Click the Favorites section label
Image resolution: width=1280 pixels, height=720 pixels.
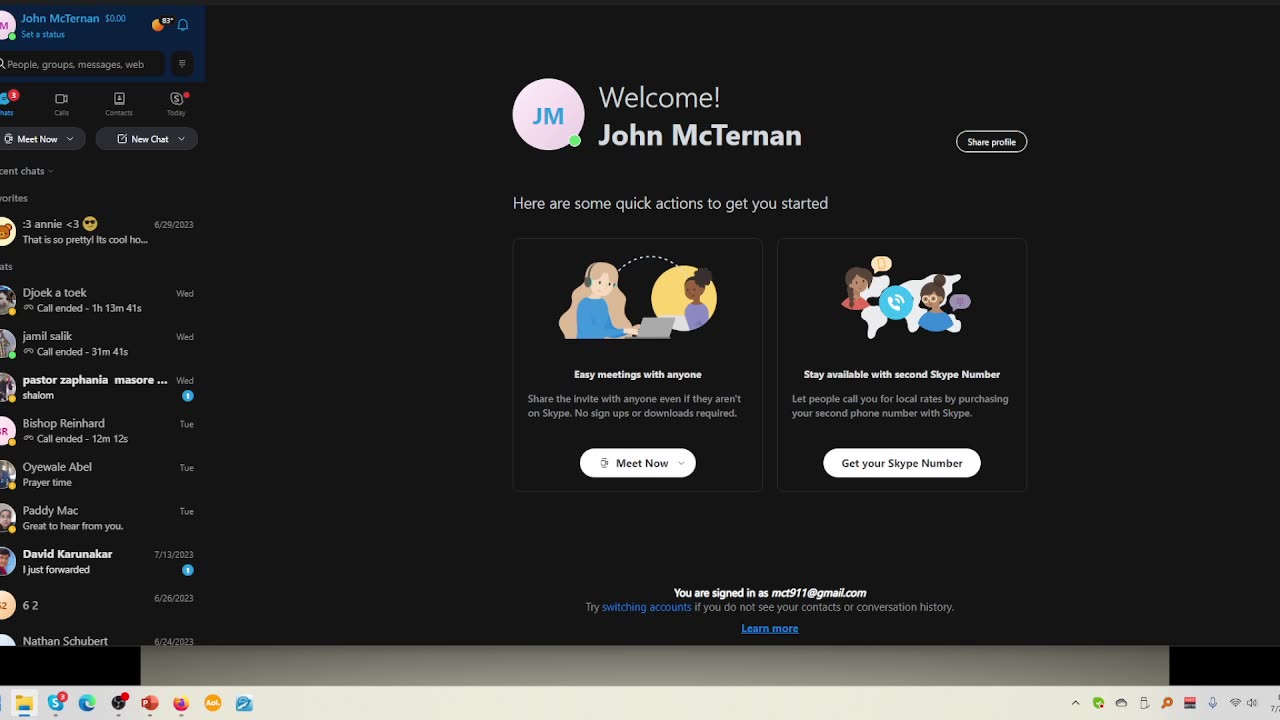click(14, 198)
